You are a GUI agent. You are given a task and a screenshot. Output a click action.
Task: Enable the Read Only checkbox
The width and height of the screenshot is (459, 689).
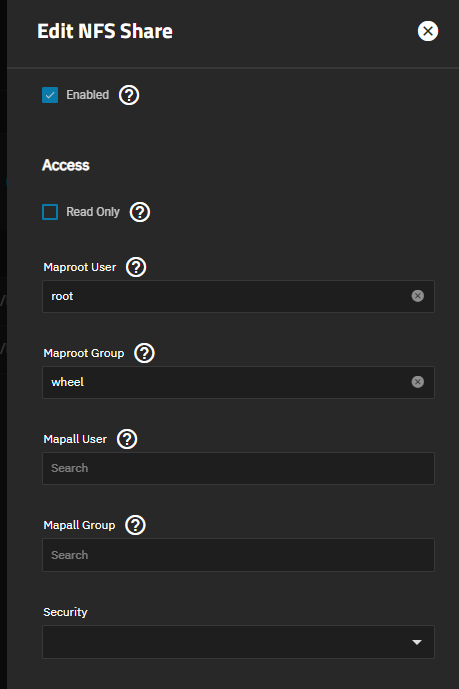[x=50, y=212]
